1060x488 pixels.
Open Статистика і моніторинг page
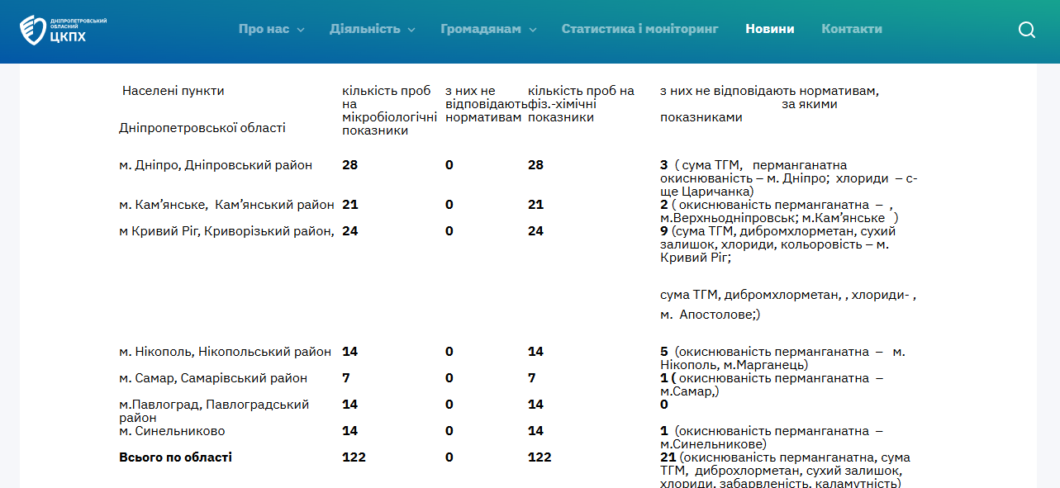[x=640, y=29]
